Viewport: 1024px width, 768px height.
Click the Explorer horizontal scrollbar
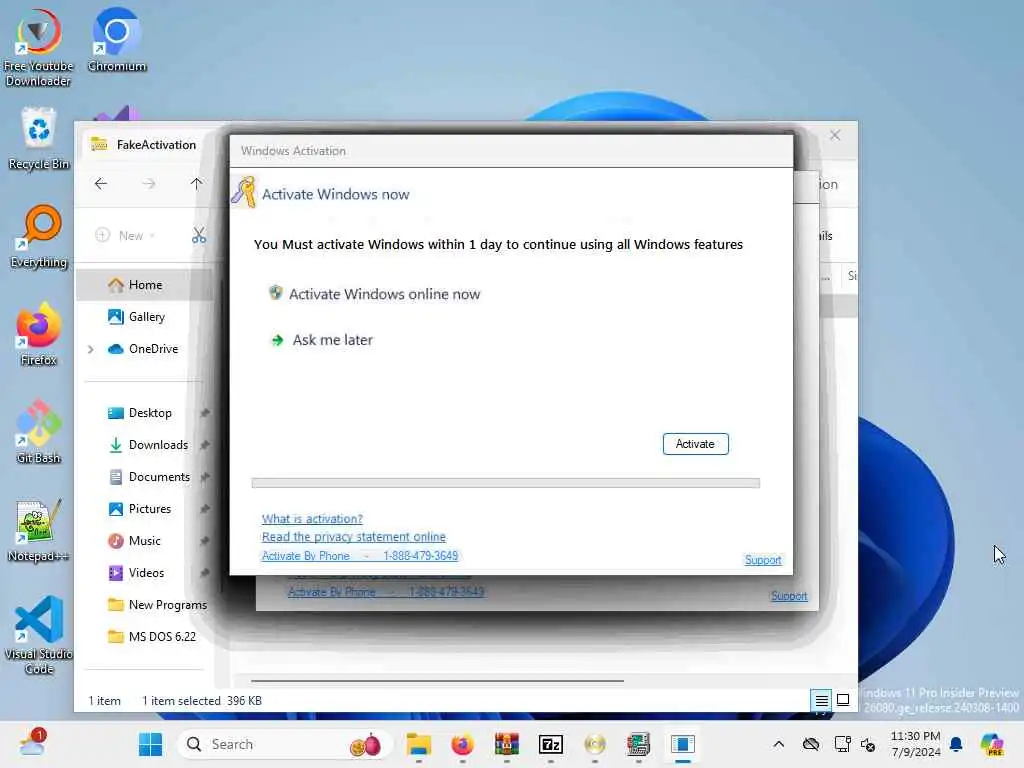(437, 680)
